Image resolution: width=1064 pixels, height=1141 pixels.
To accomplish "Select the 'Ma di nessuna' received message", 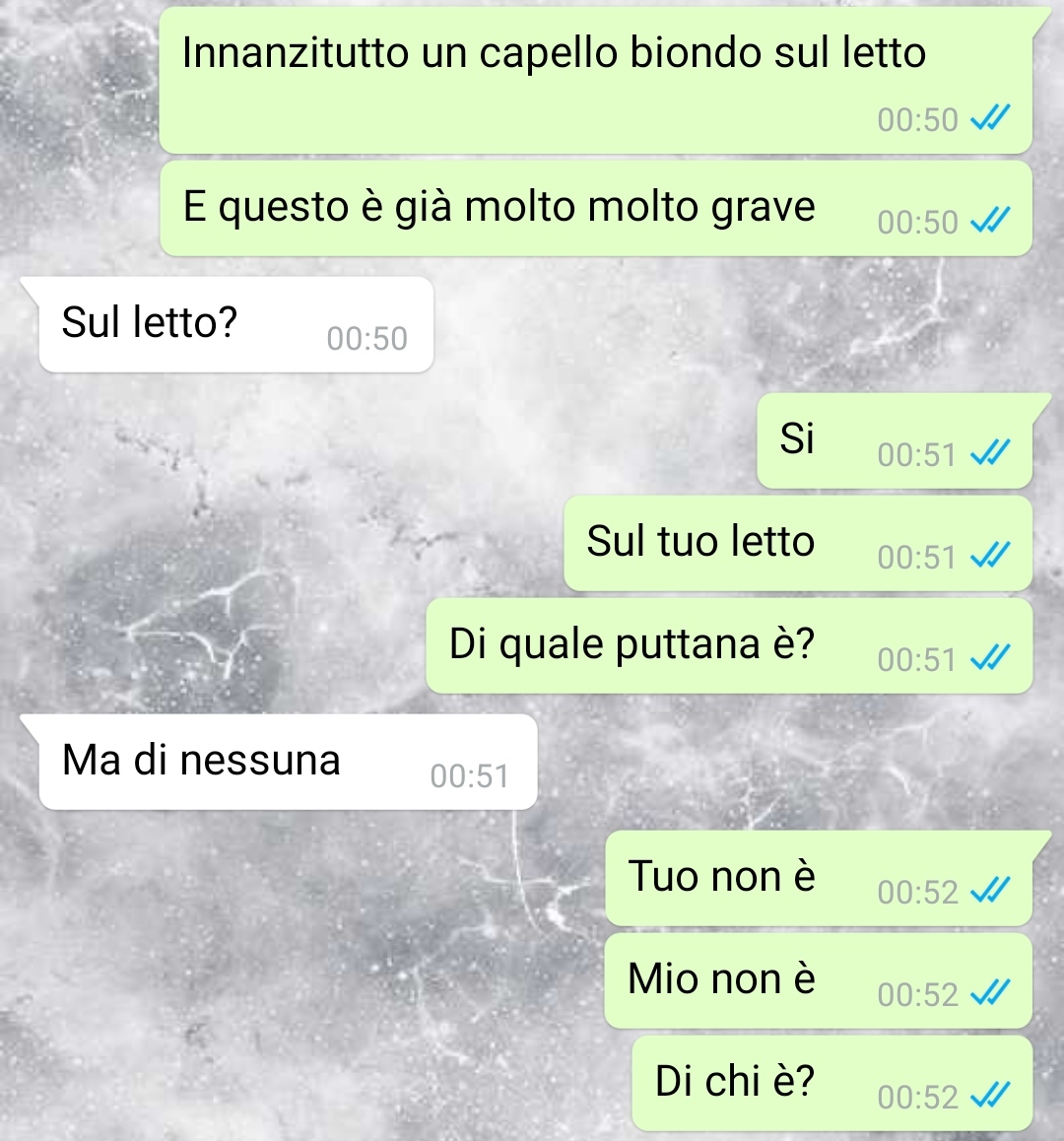I will tap(288, 762).
